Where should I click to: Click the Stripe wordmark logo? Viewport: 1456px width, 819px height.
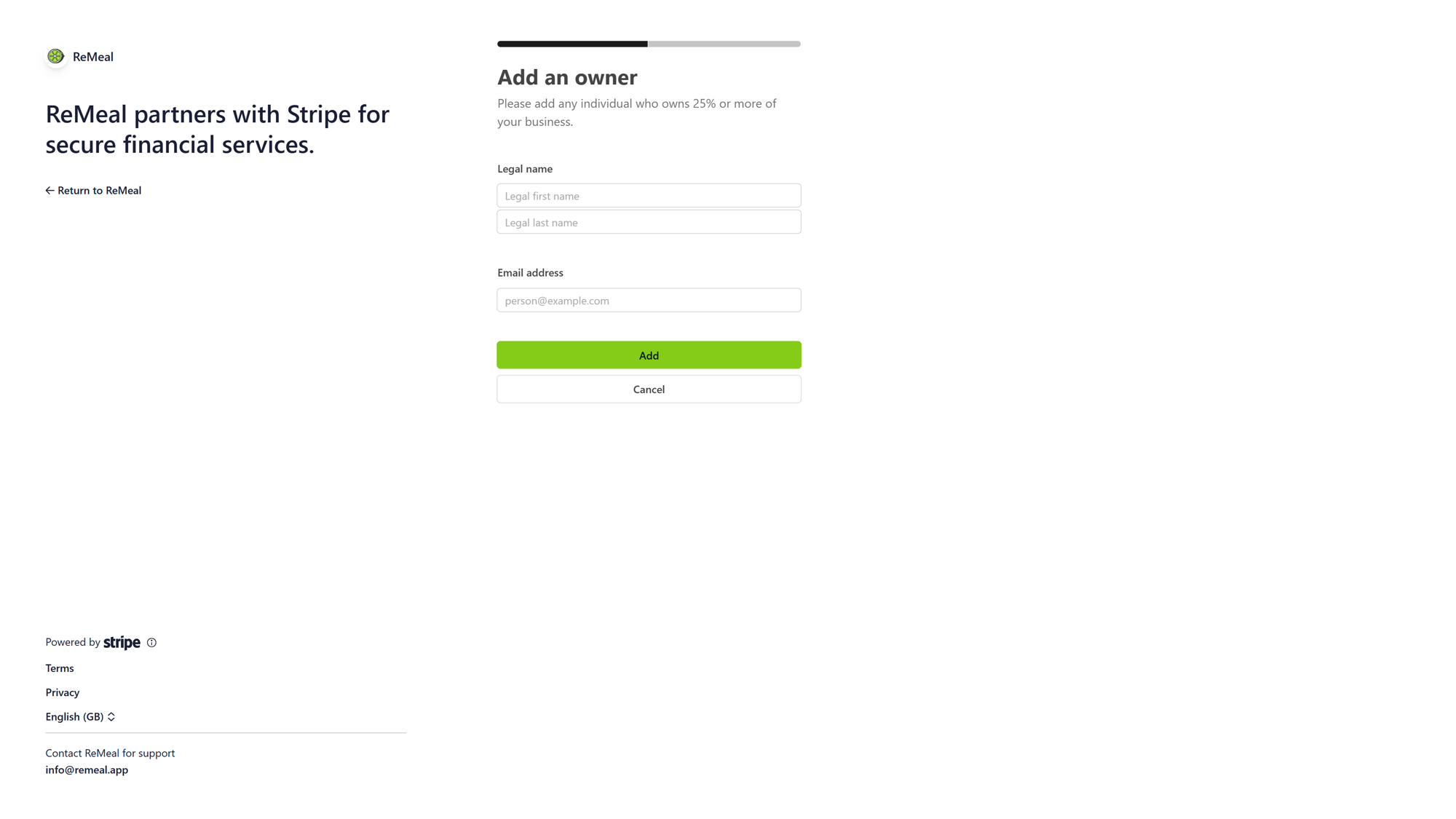pyautogui.click(x=122, y=642)
